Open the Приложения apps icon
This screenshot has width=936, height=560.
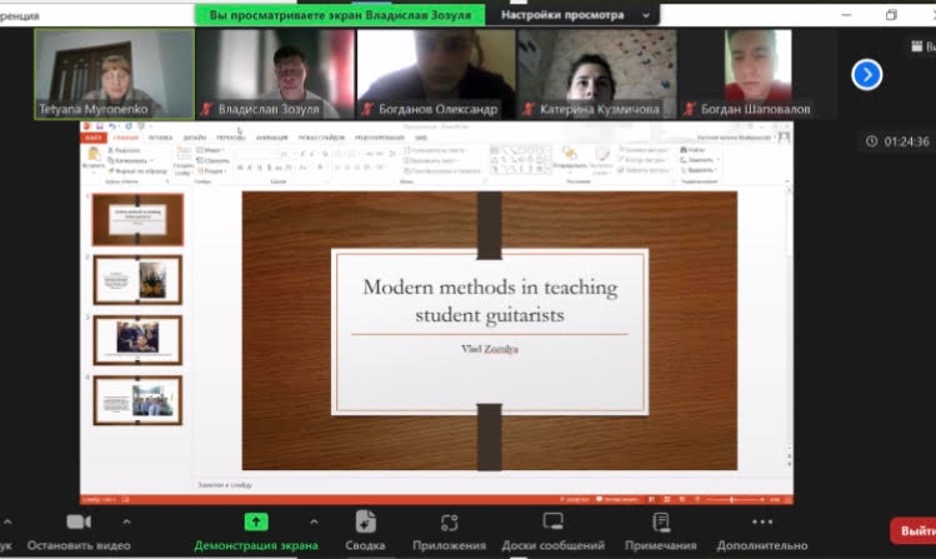[x=449, y=522]
